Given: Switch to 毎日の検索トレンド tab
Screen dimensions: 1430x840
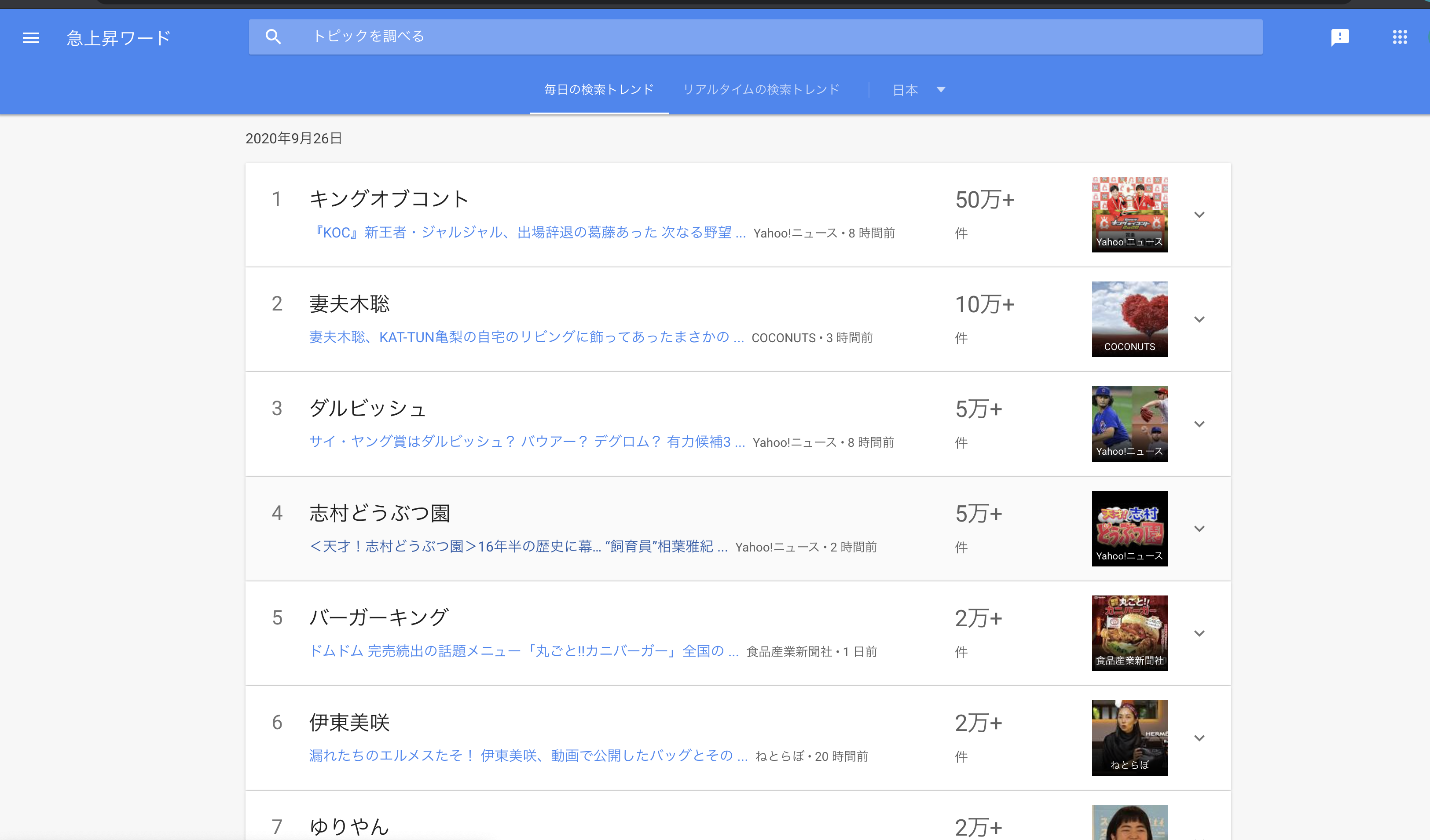Looking at the screenshot, I should (599, 90).
